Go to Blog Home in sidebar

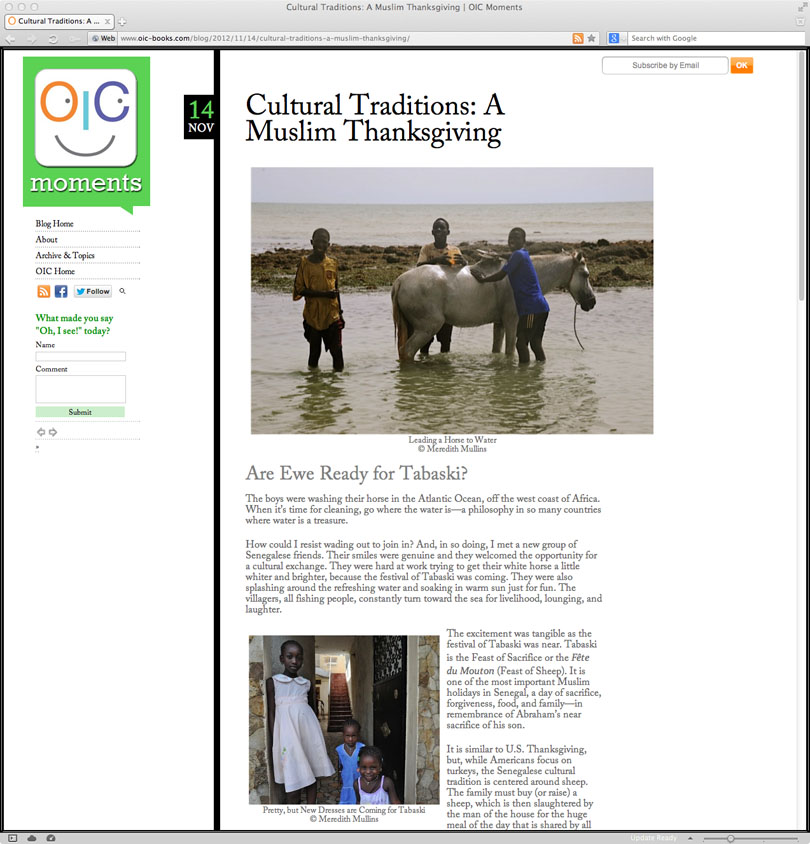[x=54, y=223]
